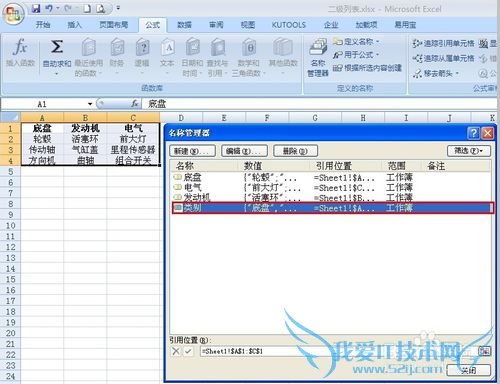Switch to the Home (开始) tab
This screenshot has height=384, width=500.
43,25
